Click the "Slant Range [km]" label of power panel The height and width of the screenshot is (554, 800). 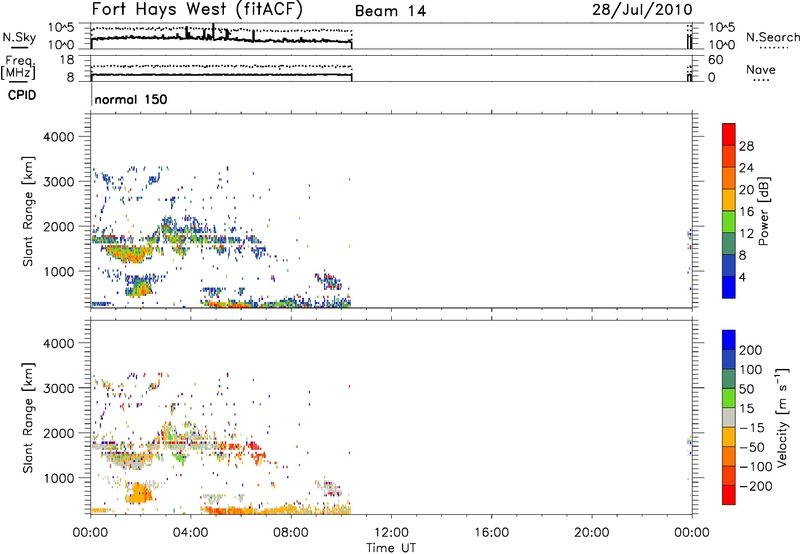pos(28,211)
